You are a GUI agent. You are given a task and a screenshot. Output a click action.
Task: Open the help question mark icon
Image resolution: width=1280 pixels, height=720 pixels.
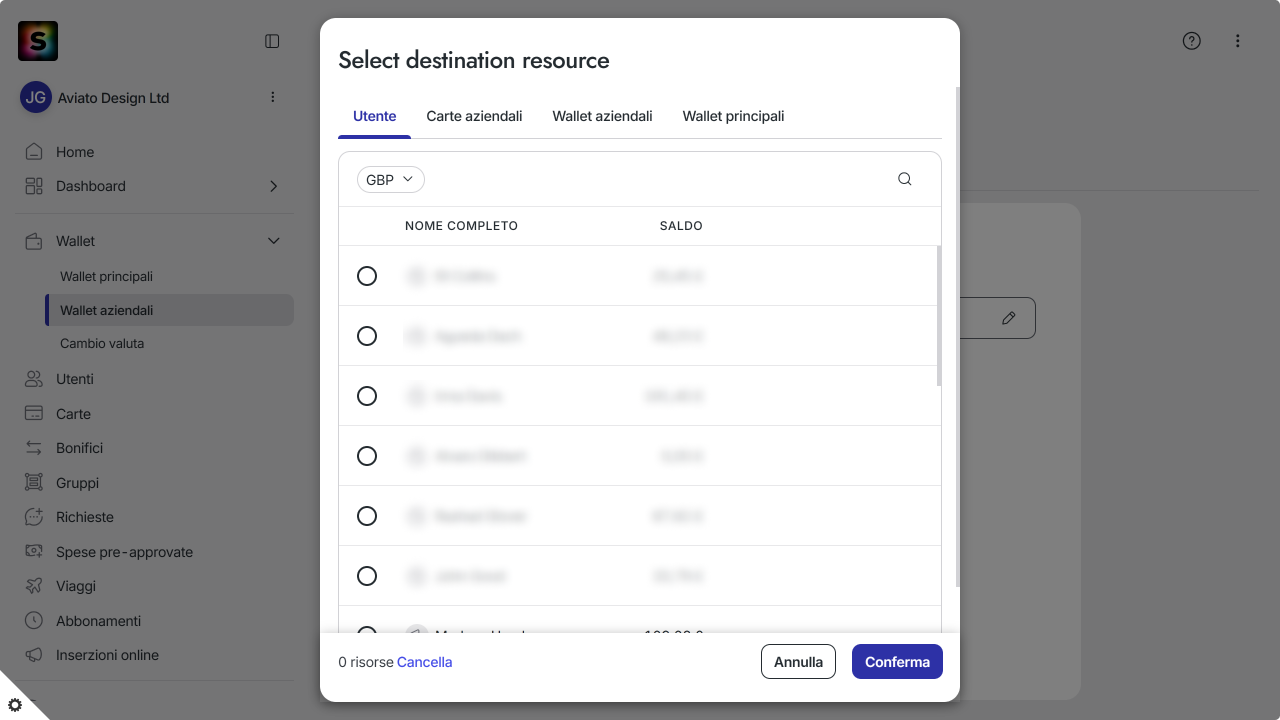tap(1191, 41)
